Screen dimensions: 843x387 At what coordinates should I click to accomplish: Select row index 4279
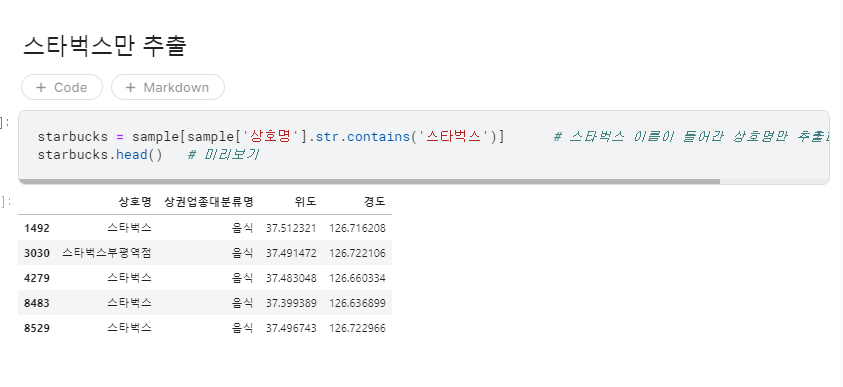(x=37, y=278)
